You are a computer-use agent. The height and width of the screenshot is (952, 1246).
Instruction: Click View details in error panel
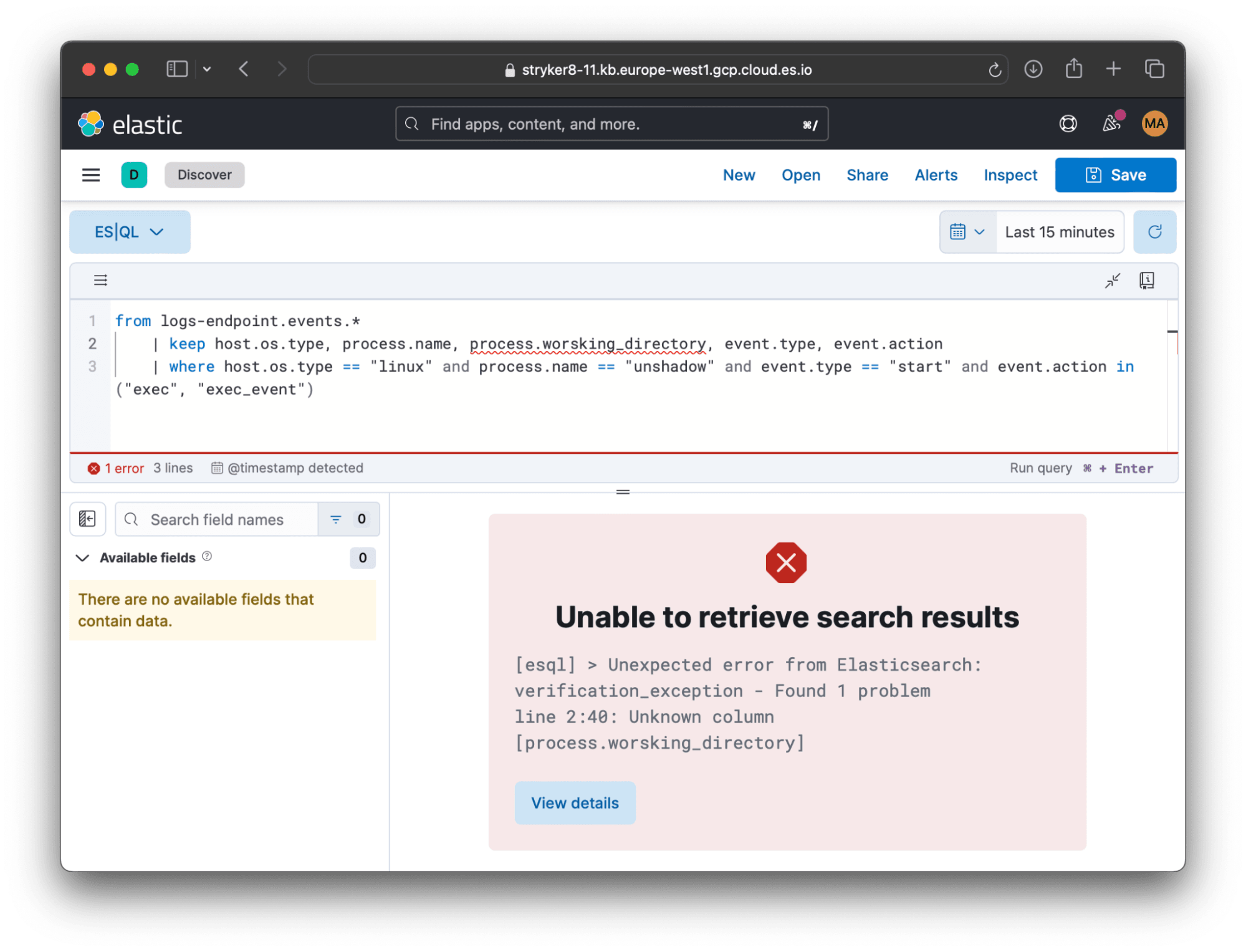coord(575,803)
